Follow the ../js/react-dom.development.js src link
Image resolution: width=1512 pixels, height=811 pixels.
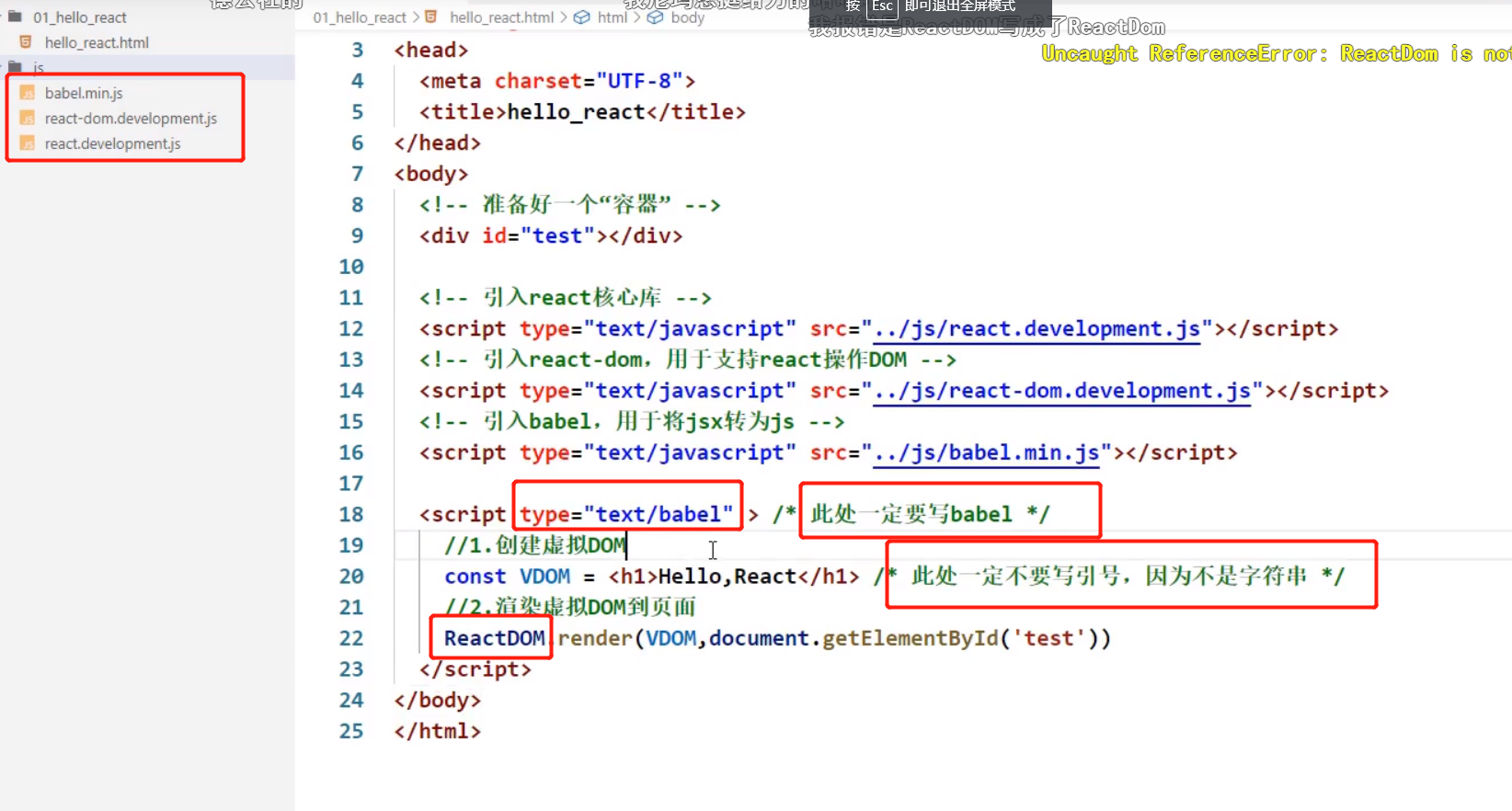pos(1061,391)
